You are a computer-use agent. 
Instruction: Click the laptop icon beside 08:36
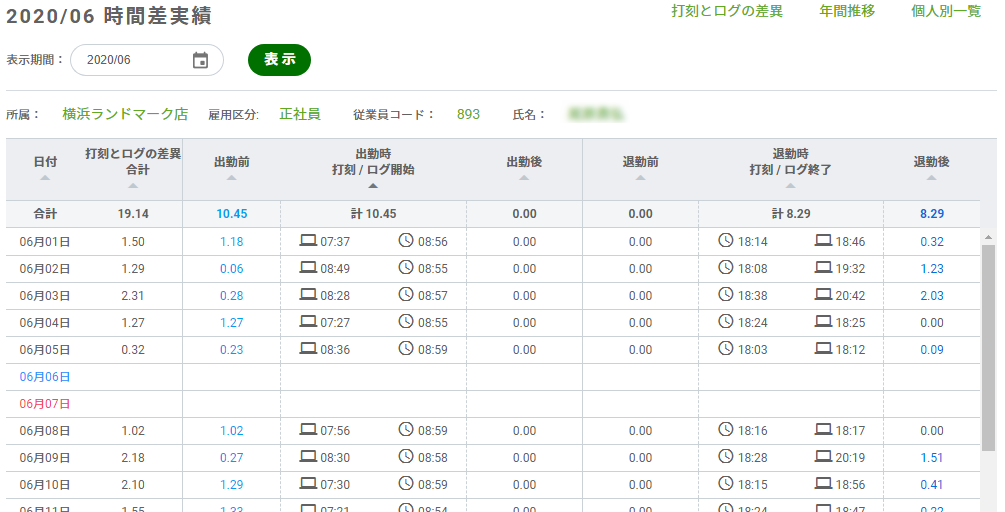click(x=308, y=349)
